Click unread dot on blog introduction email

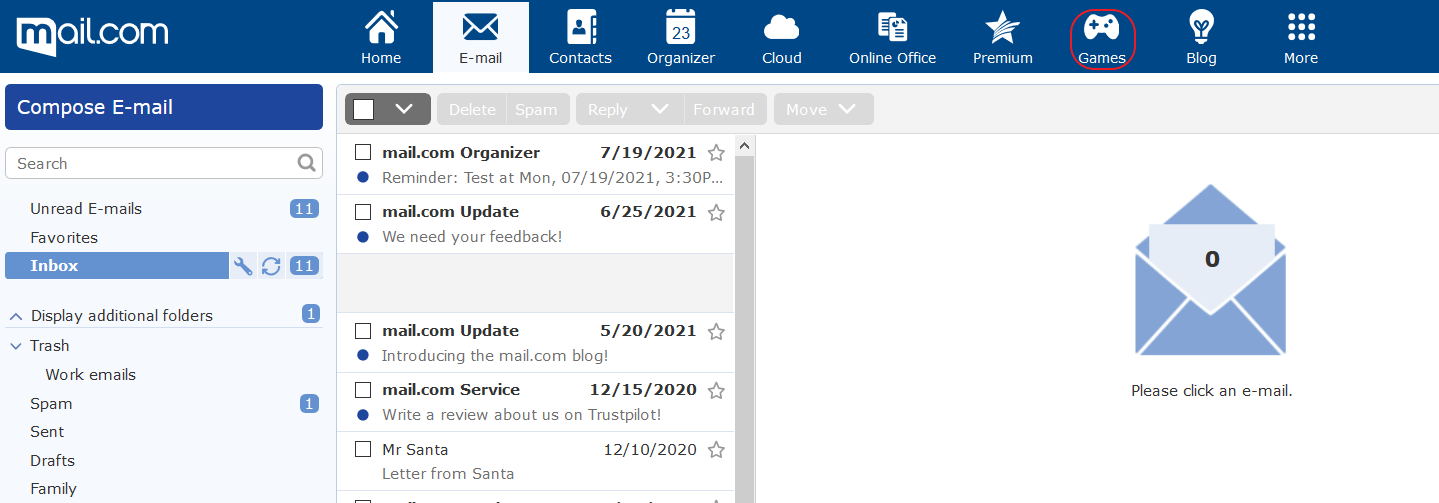[x=363, y=355]
